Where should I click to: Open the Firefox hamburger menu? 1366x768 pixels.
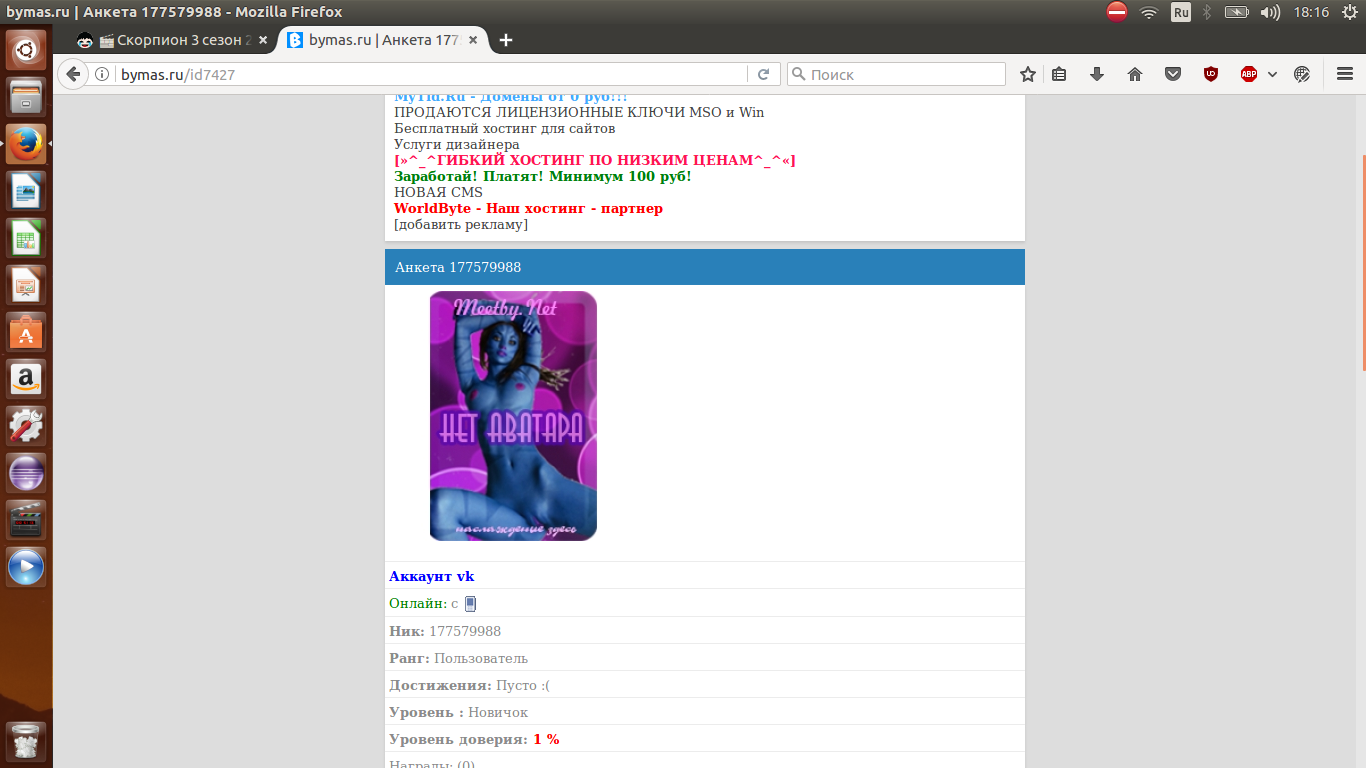(1345, 74)
